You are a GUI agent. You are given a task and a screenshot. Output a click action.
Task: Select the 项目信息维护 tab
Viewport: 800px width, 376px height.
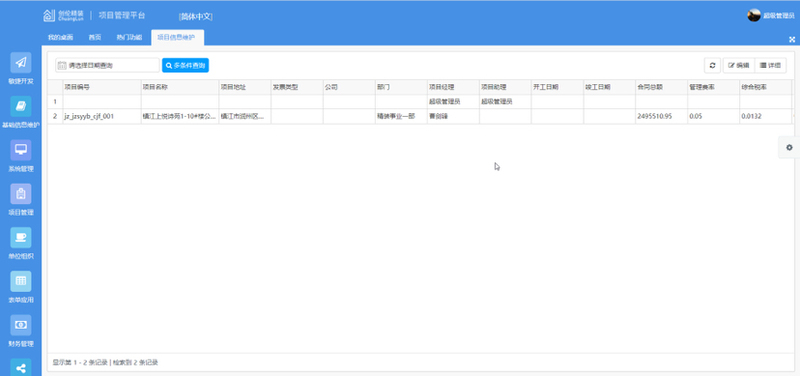[178, 37]
